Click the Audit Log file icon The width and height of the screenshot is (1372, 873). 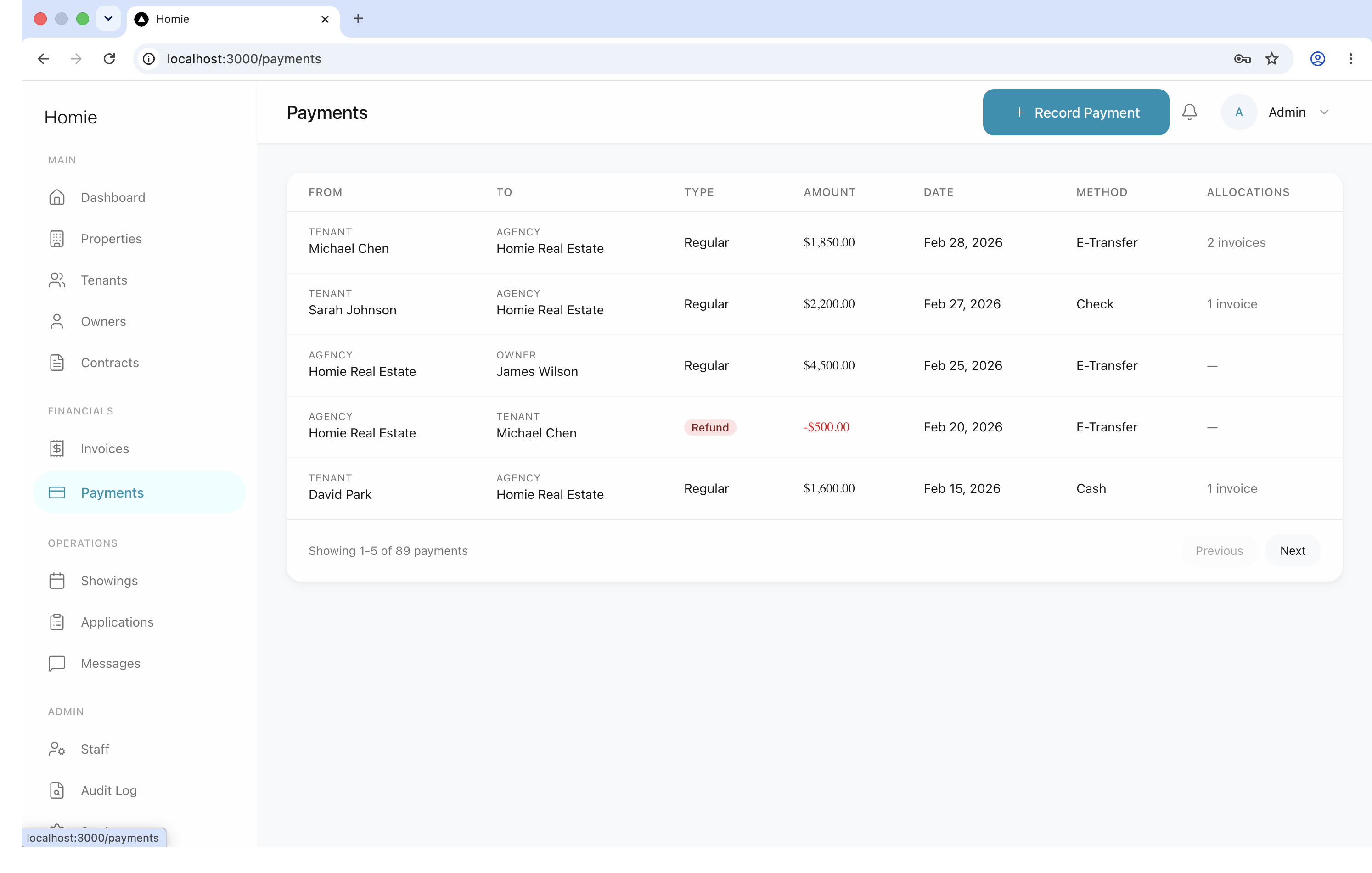pyautogui.click(x=57, y=790)
